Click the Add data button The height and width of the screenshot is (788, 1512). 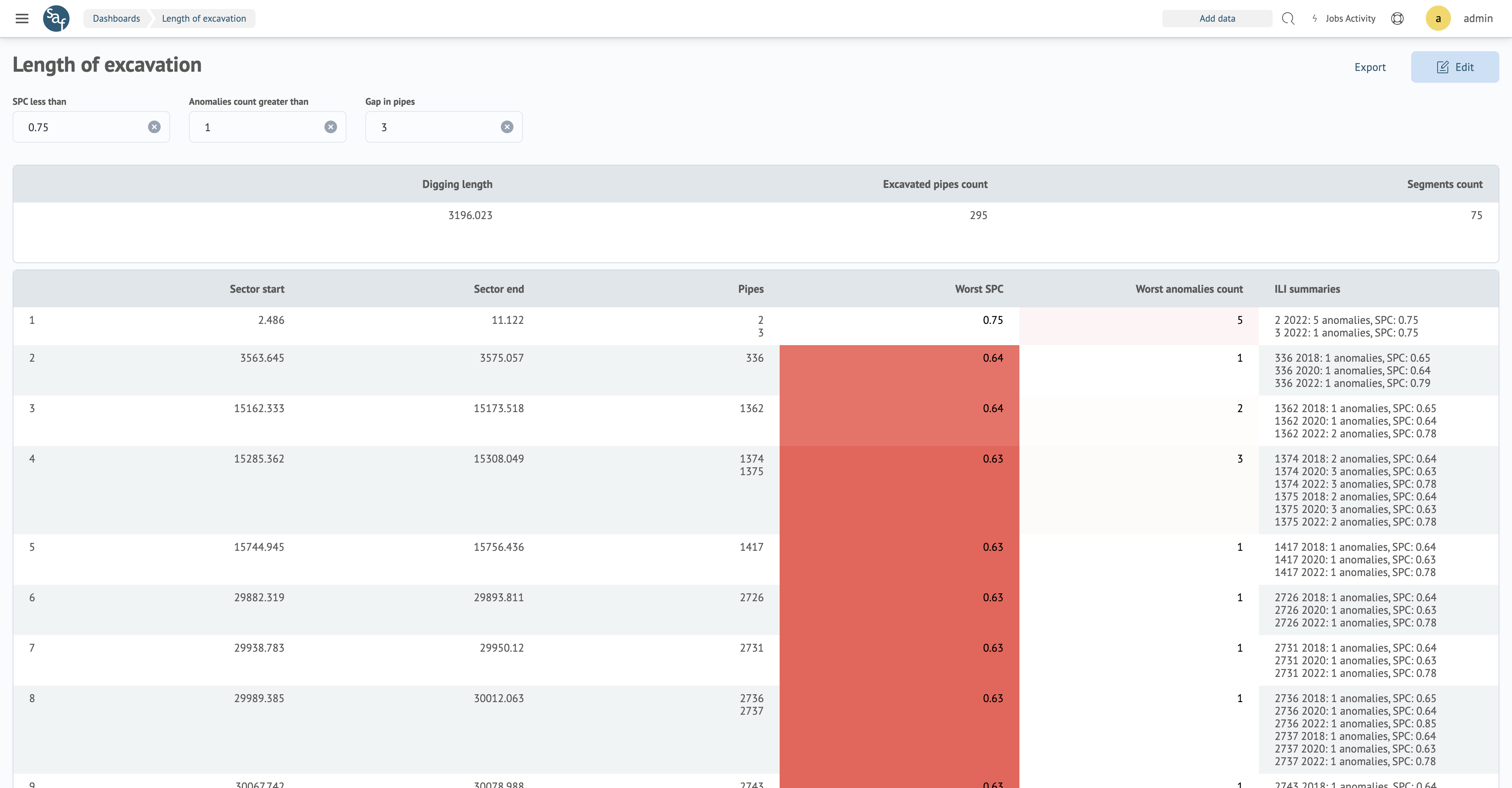pos(1217,18)
